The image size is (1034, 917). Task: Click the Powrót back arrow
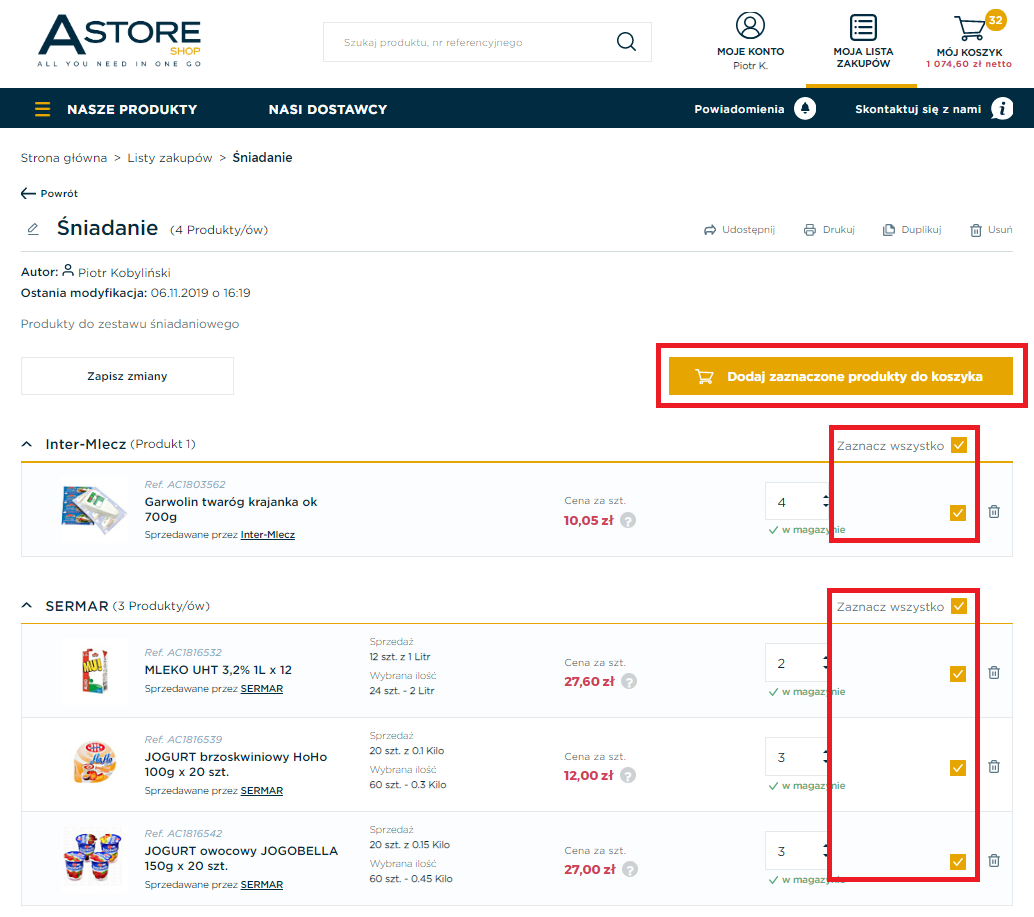coord(28,193)
